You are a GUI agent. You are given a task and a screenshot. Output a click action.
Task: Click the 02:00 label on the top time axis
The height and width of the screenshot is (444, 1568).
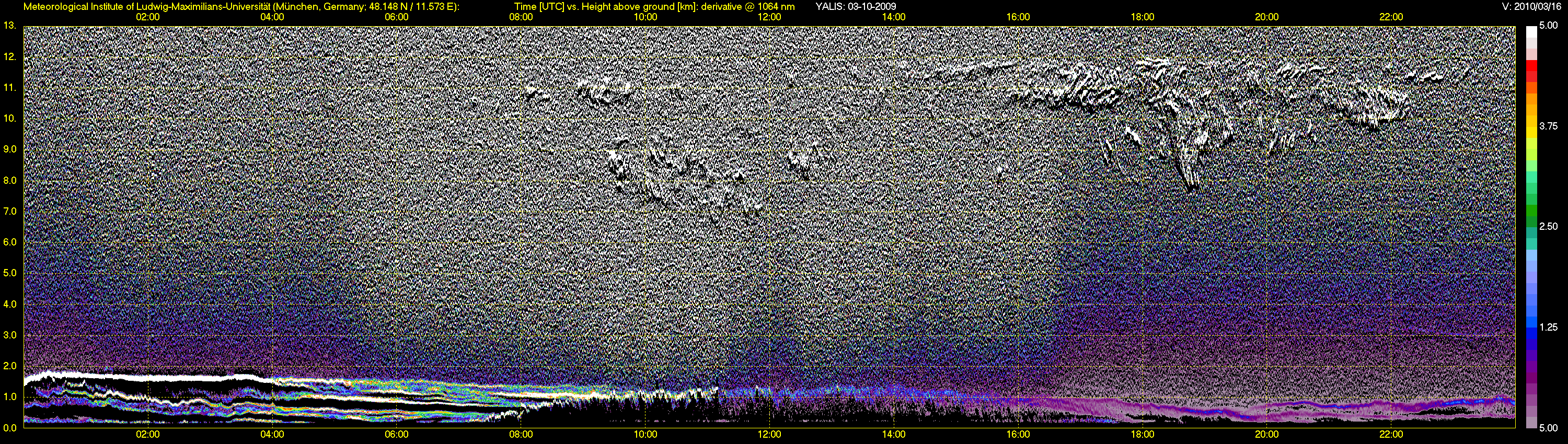(147, 17)
